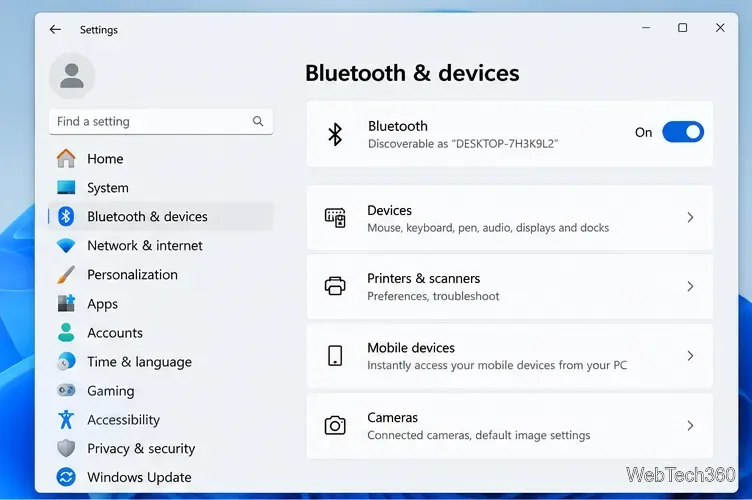
Task: Click the 'Settings' window title
Action: pyautogui.click(x=99, y=30)
